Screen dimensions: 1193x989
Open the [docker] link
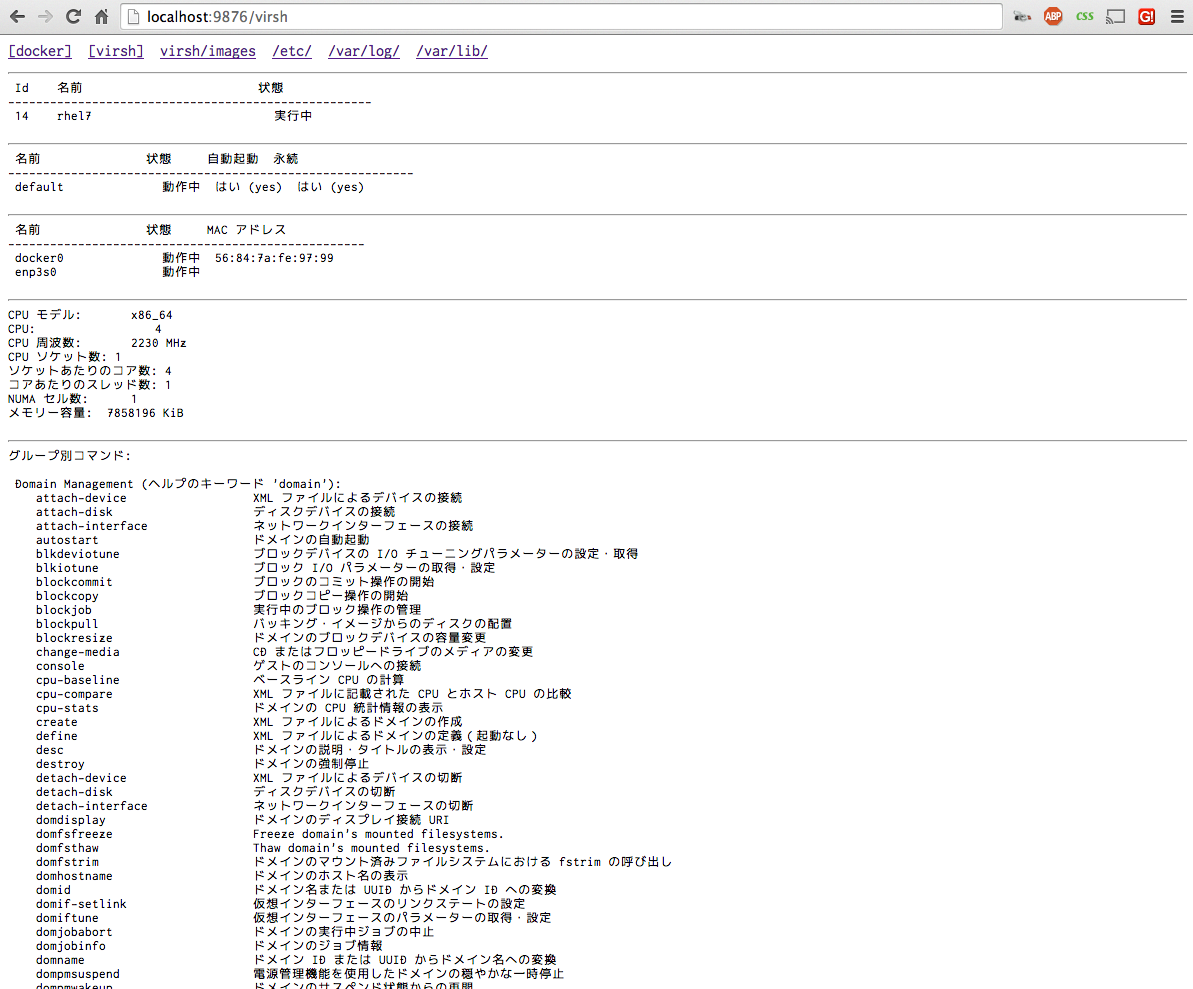pyautogui.click(x=39, y=51)
